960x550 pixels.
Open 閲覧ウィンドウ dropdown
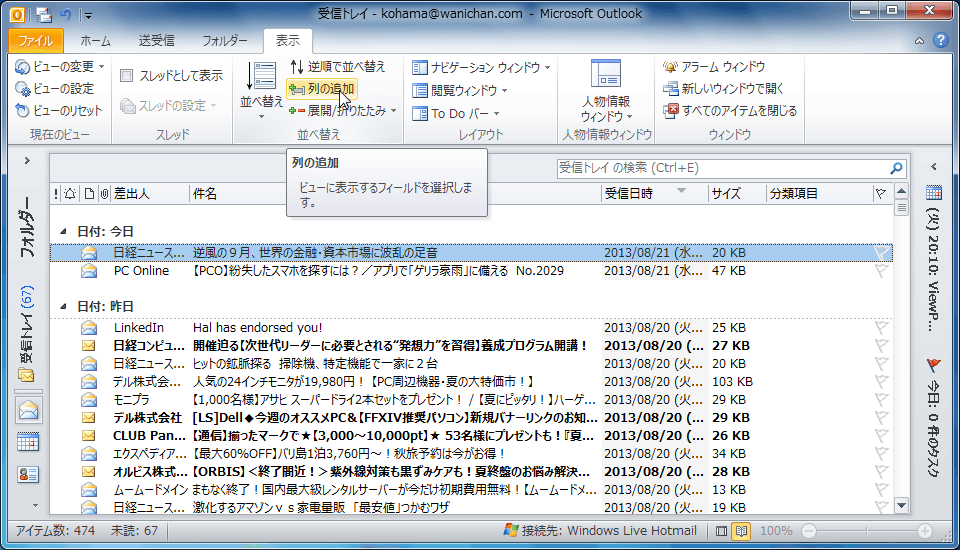[x=460, y=91]
